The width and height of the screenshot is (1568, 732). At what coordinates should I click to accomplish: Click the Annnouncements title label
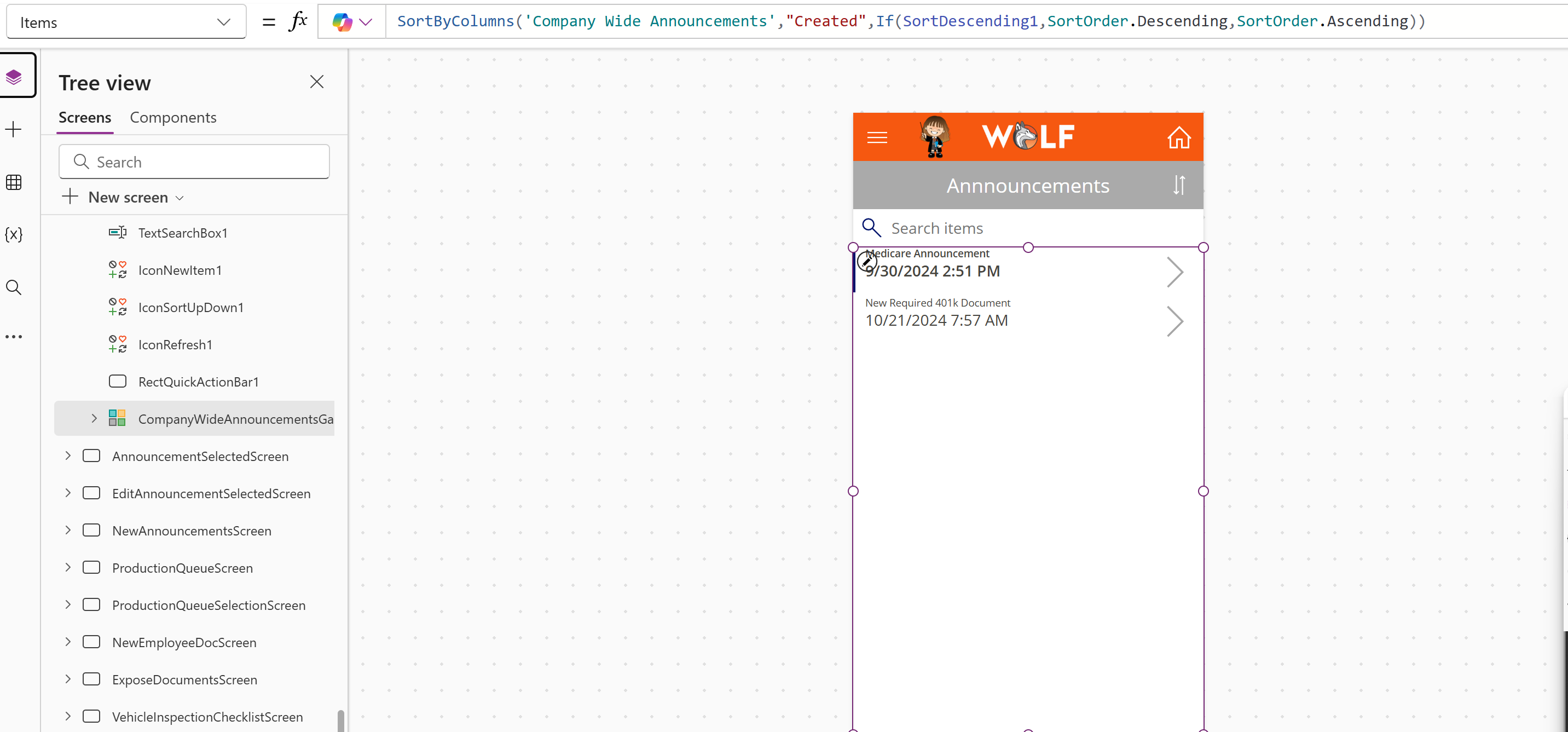pyautogui.click(x=1028, y=186)
